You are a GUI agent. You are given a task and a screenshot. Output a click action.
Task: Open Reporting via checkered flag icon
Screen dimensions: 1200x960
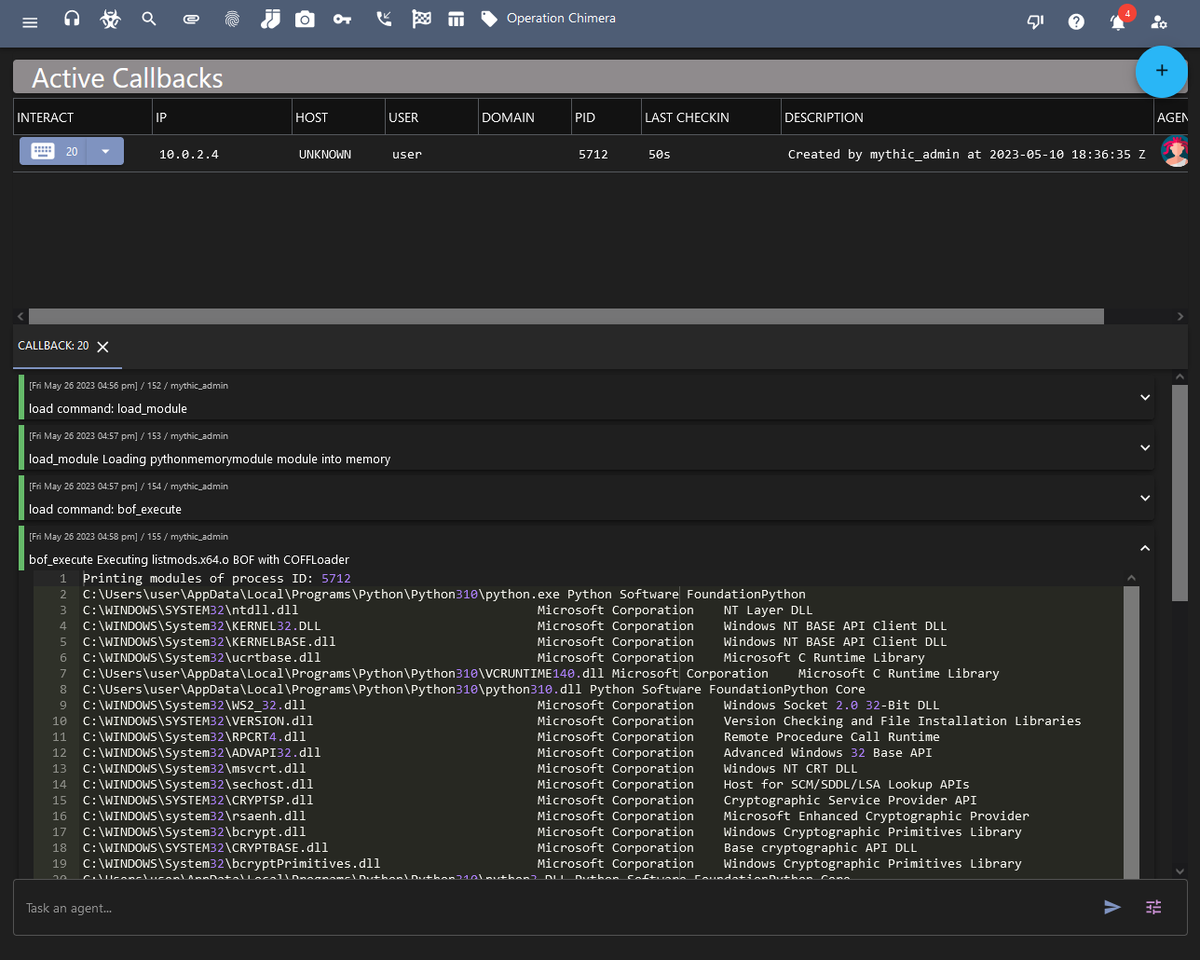[422, 19]
